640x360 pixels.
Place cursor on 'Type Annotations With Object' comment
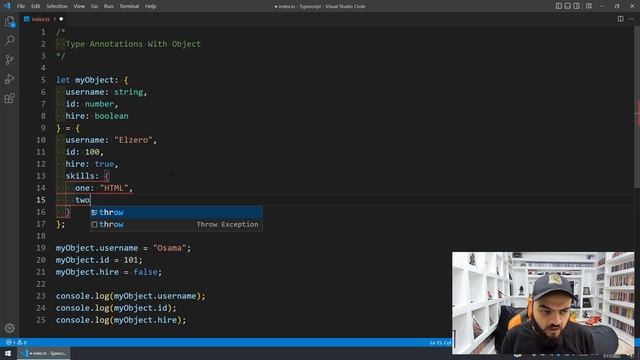pos(133,44)
